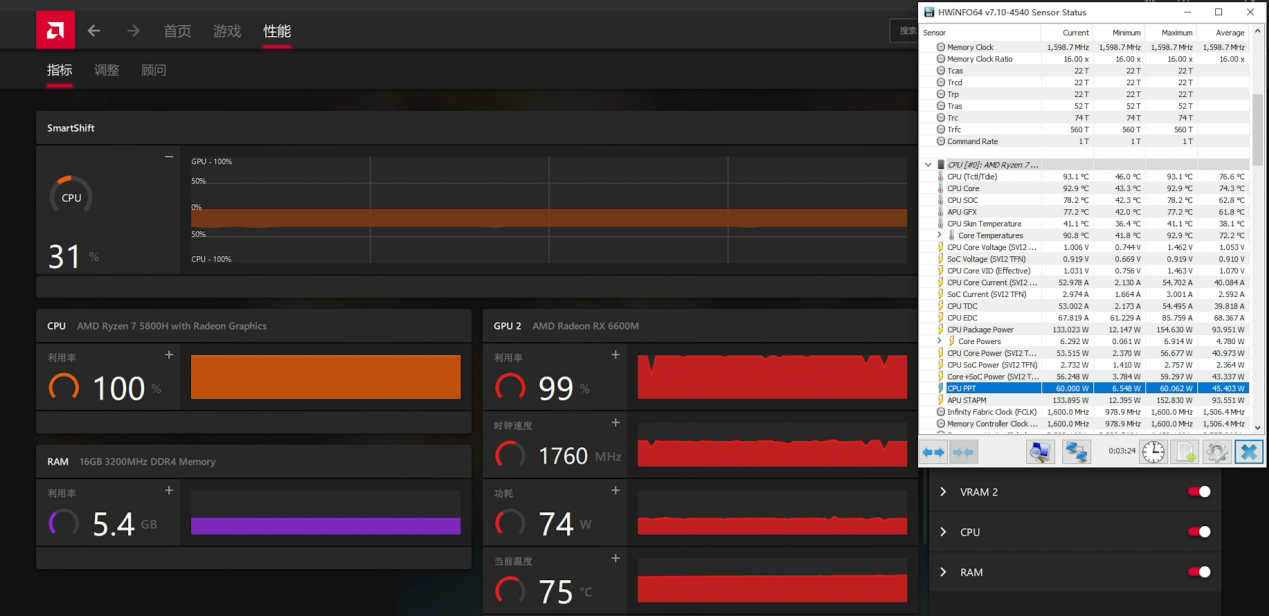Disable the CPU metrics toggle

(1198, 532)
